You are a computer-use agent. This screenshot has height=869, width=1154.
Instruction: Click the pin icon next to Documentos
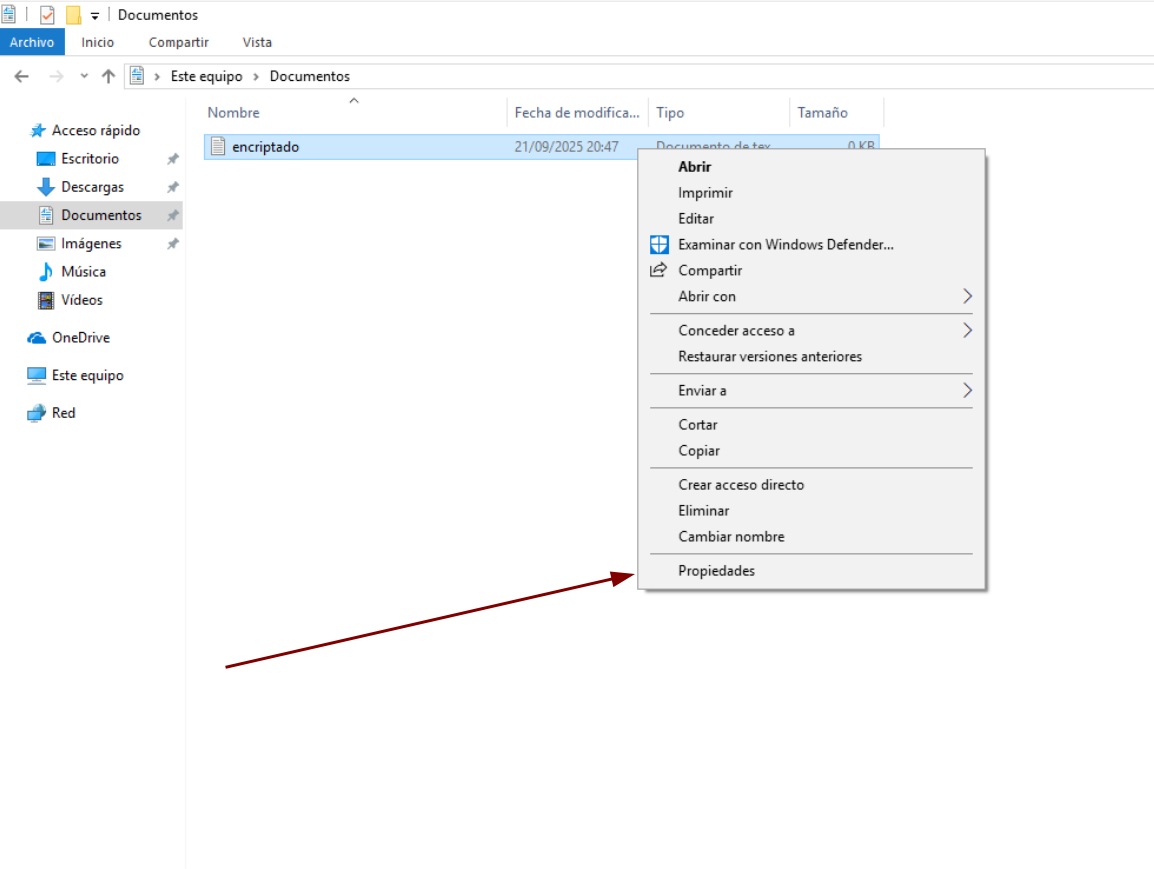point(173,216)
